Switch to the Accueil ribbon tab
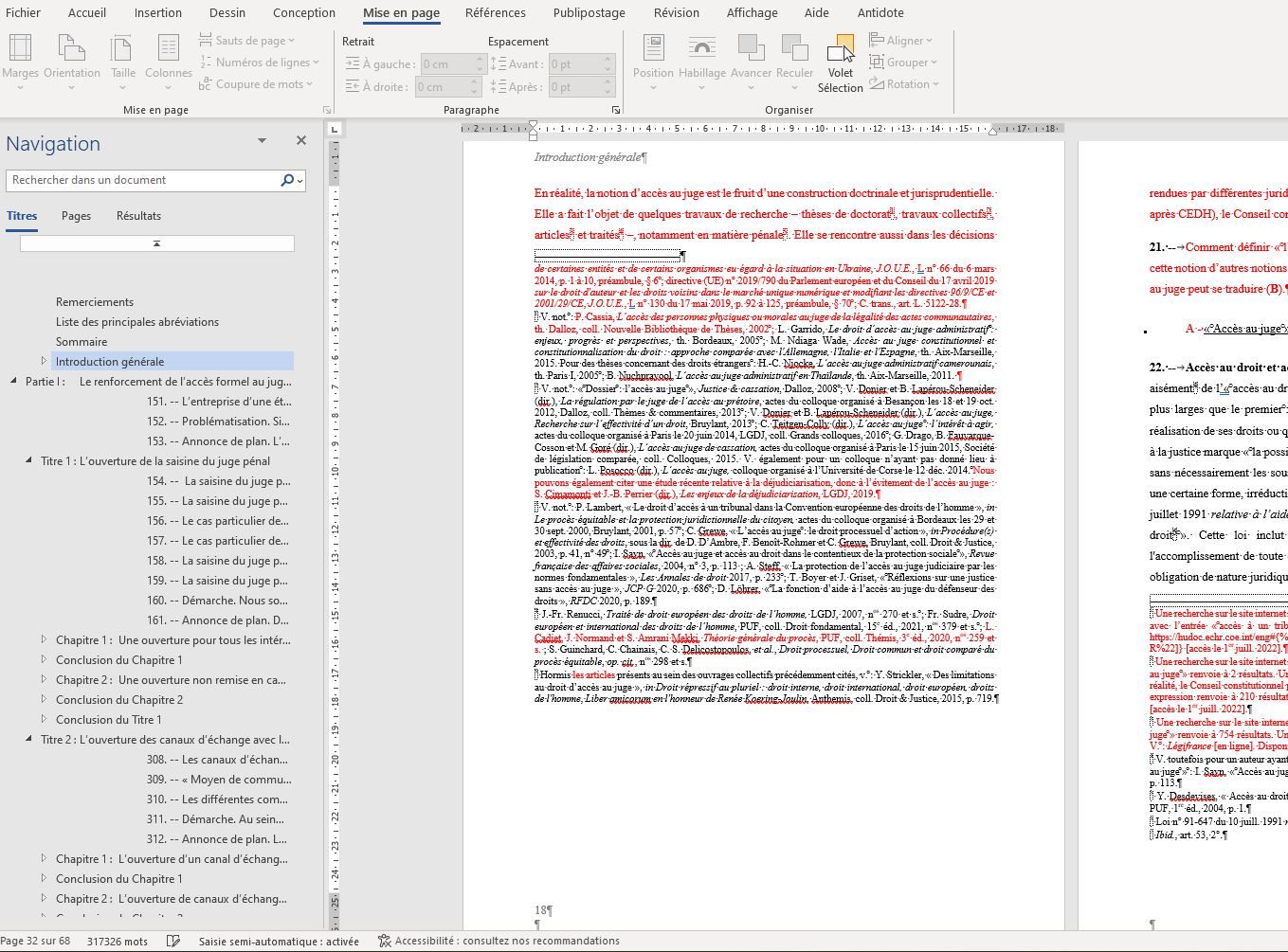 point(87,12)
